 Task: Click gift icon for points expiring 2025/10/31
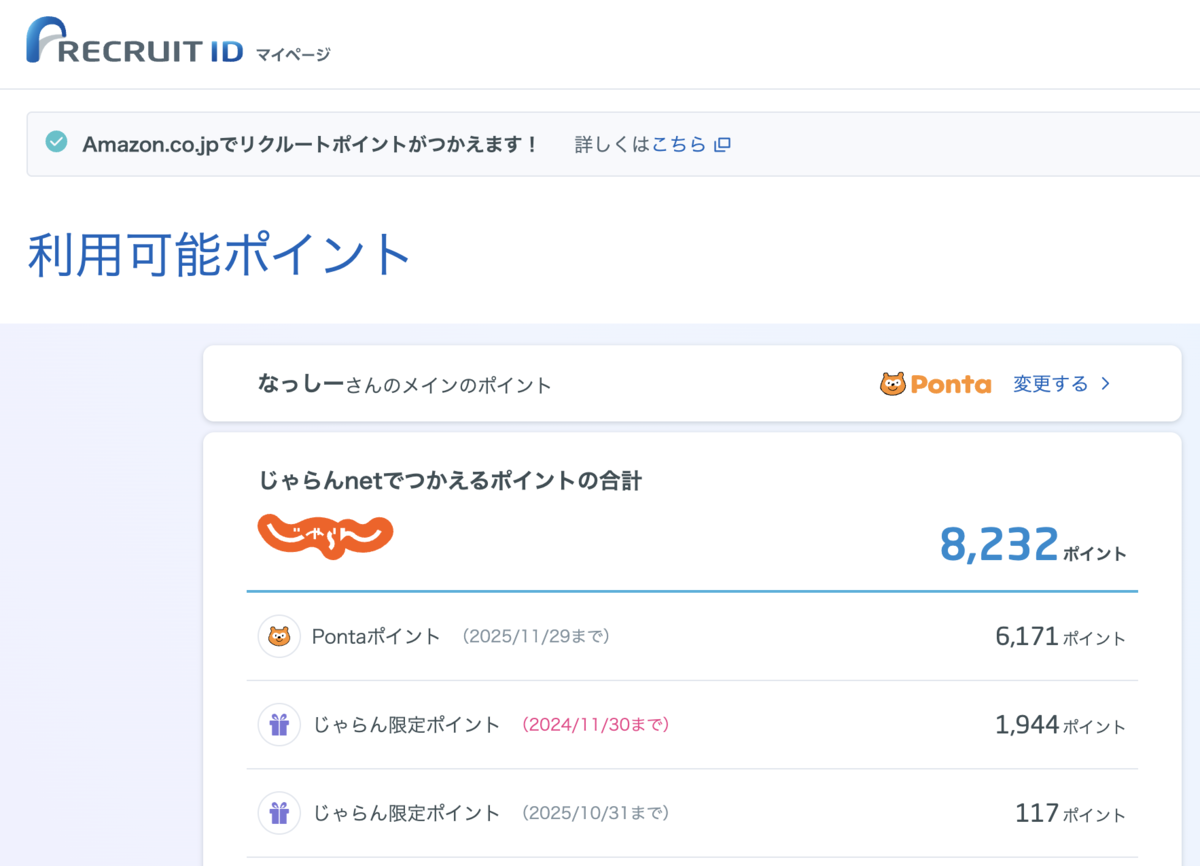279,813
